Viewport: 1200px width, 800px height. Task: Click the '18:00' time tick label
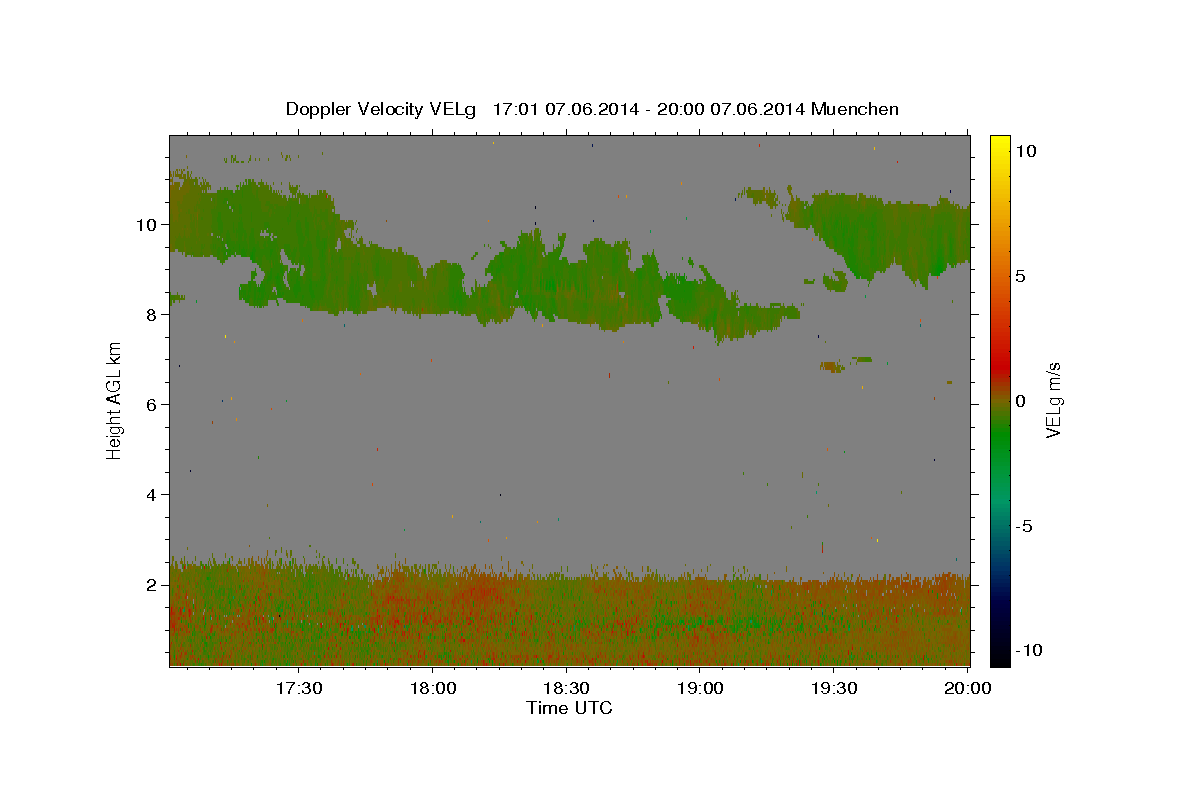point(433,688)
